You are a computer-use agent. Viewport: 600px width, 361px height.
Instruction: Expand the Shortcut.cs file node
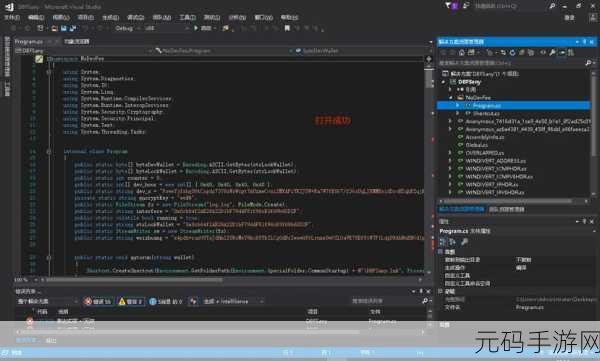click(x=458, y=113)
